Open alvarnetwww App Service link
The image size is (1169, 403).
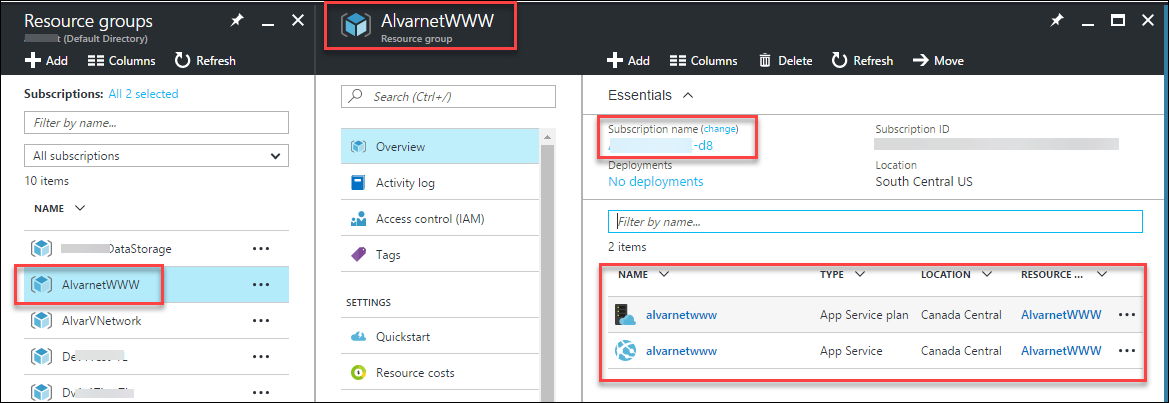coord(681,351)
